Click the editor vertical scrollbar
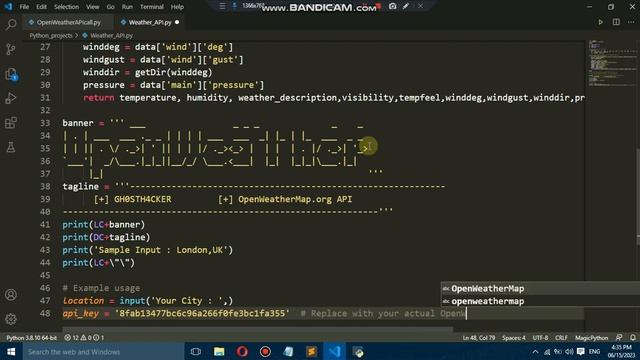Viewport: 640px width, 360px height. 638,196
